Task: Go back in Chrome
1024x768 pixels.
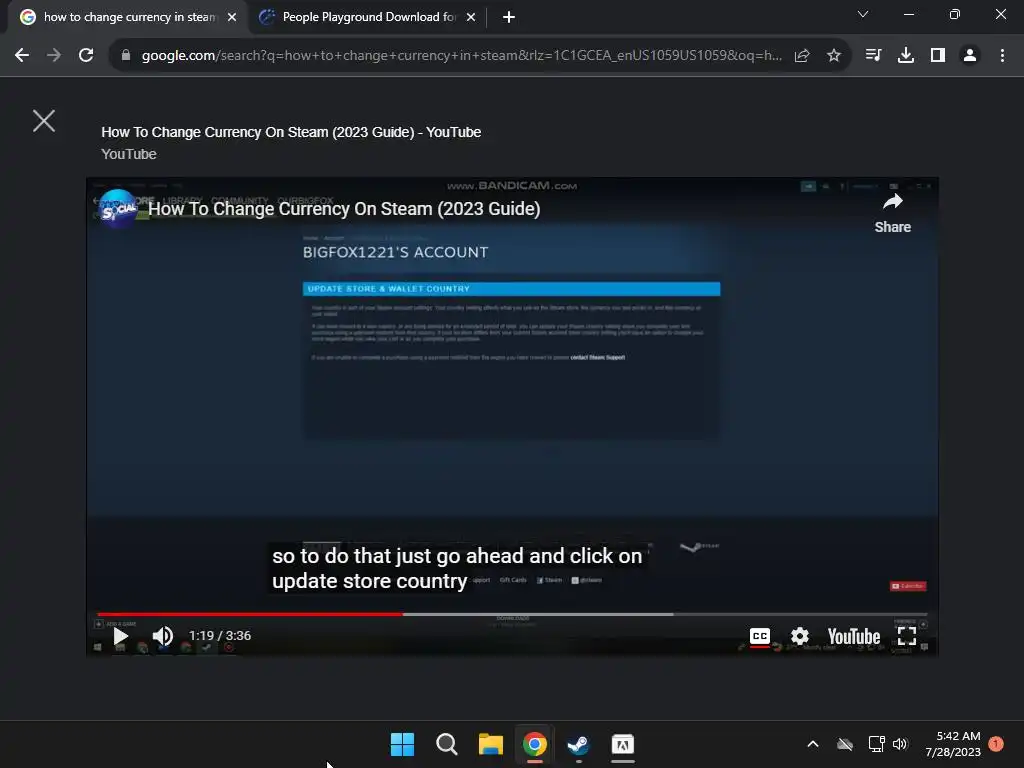Action: (x=22, y=56)
